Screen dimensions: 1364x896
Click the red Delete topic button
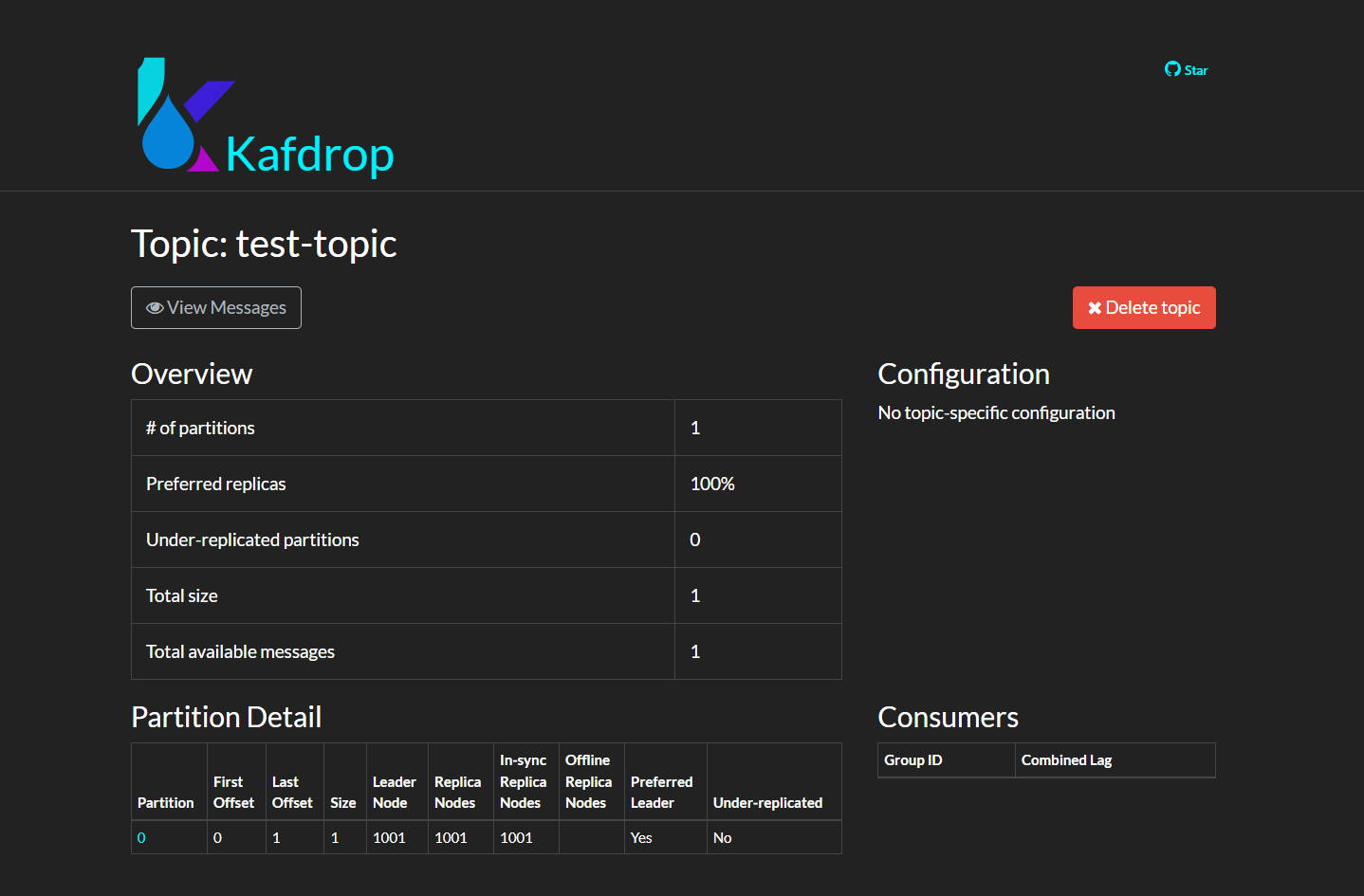coord(1144,308)
